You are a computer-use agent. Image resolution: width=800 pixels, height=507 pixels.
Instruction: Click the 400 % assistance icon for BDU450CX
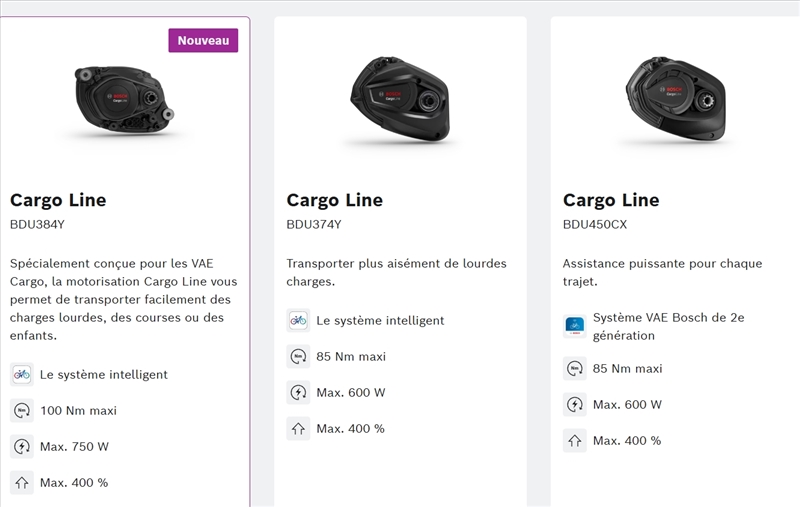tap(574, 440)
